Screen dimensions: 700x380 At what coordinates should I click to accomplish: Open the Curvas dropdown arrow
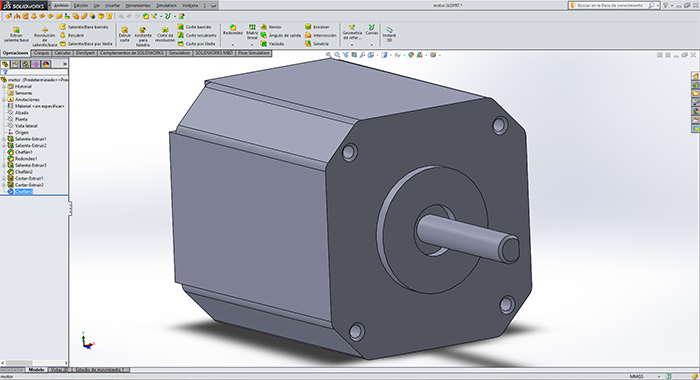pyautogui.click(x=371, y=45)
